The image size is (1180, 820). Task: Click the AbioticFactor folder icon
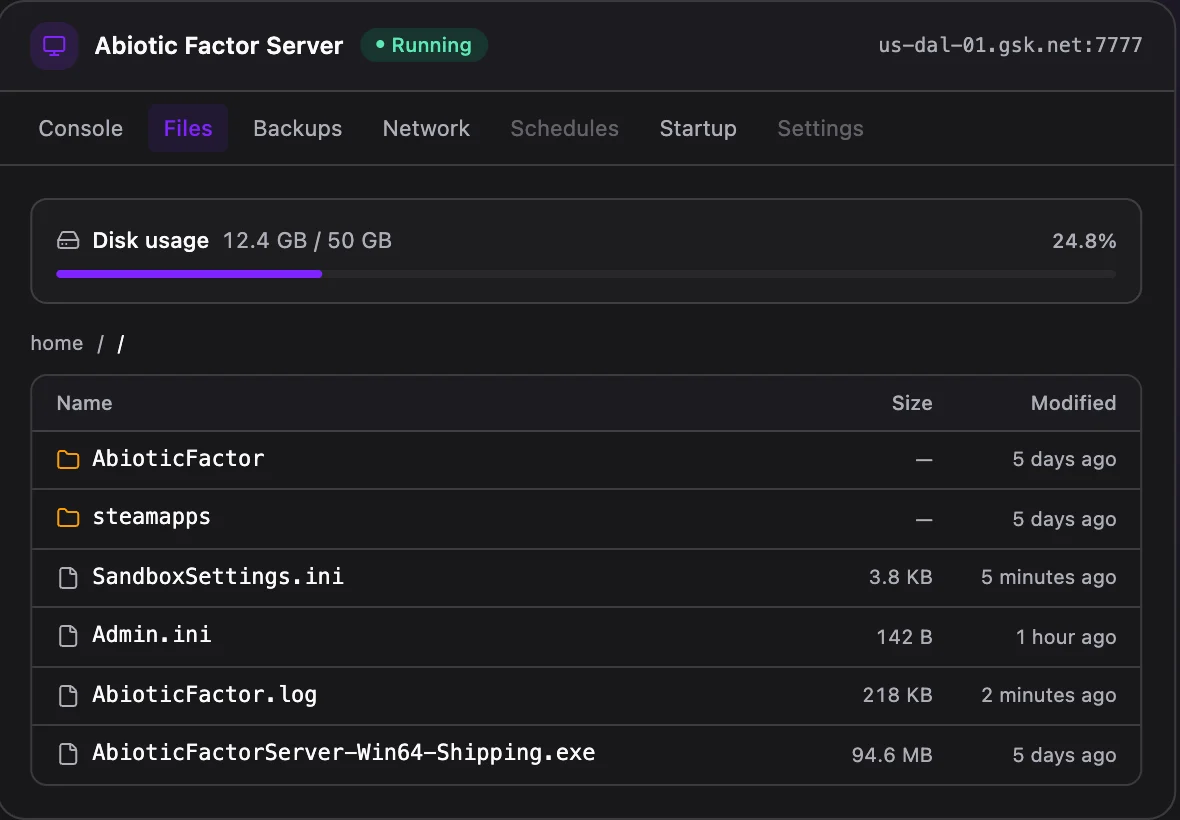(x=68, y=459)
